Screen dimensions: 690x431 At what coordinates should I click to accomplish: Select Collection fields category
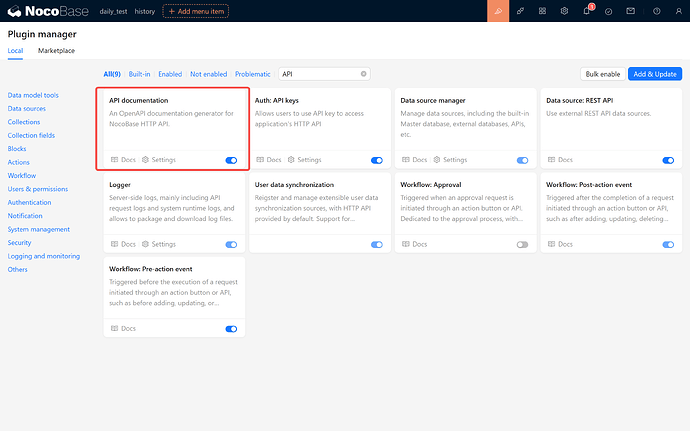tap(31, 135)
